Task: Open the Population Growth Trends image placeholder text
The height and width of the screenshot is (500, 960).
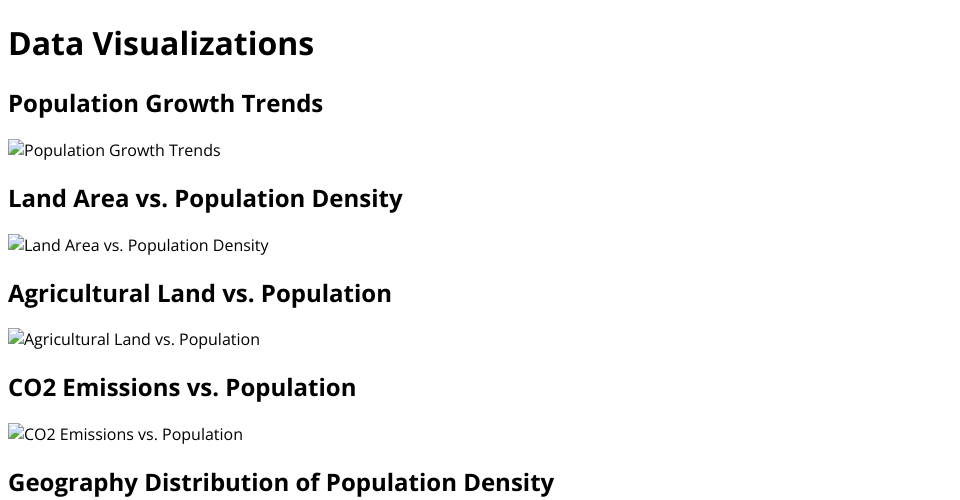Action: 122,151
